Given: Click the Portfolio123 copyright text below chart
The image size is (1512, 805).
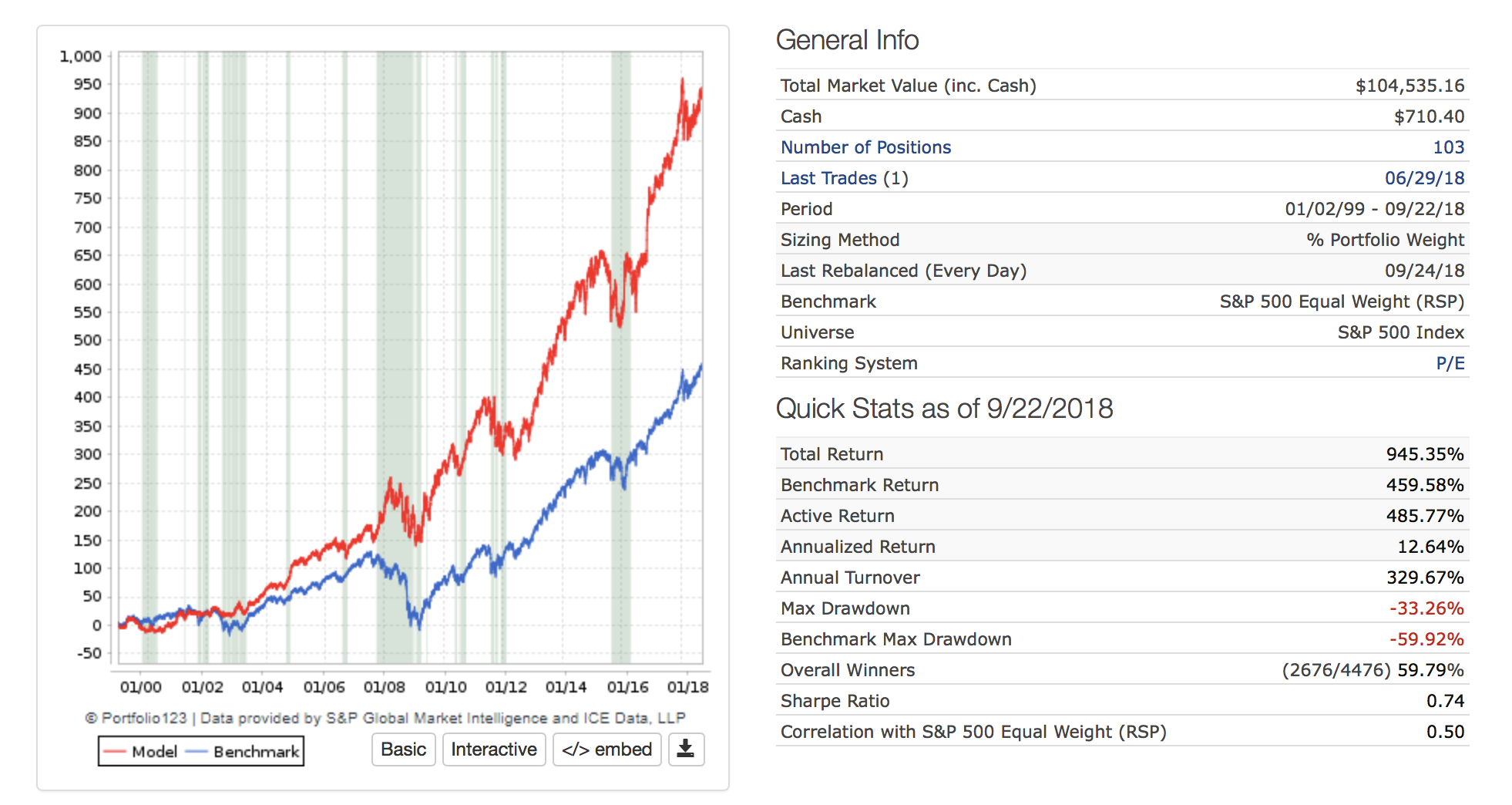Looking at the screenshot, I should (385, 719).
